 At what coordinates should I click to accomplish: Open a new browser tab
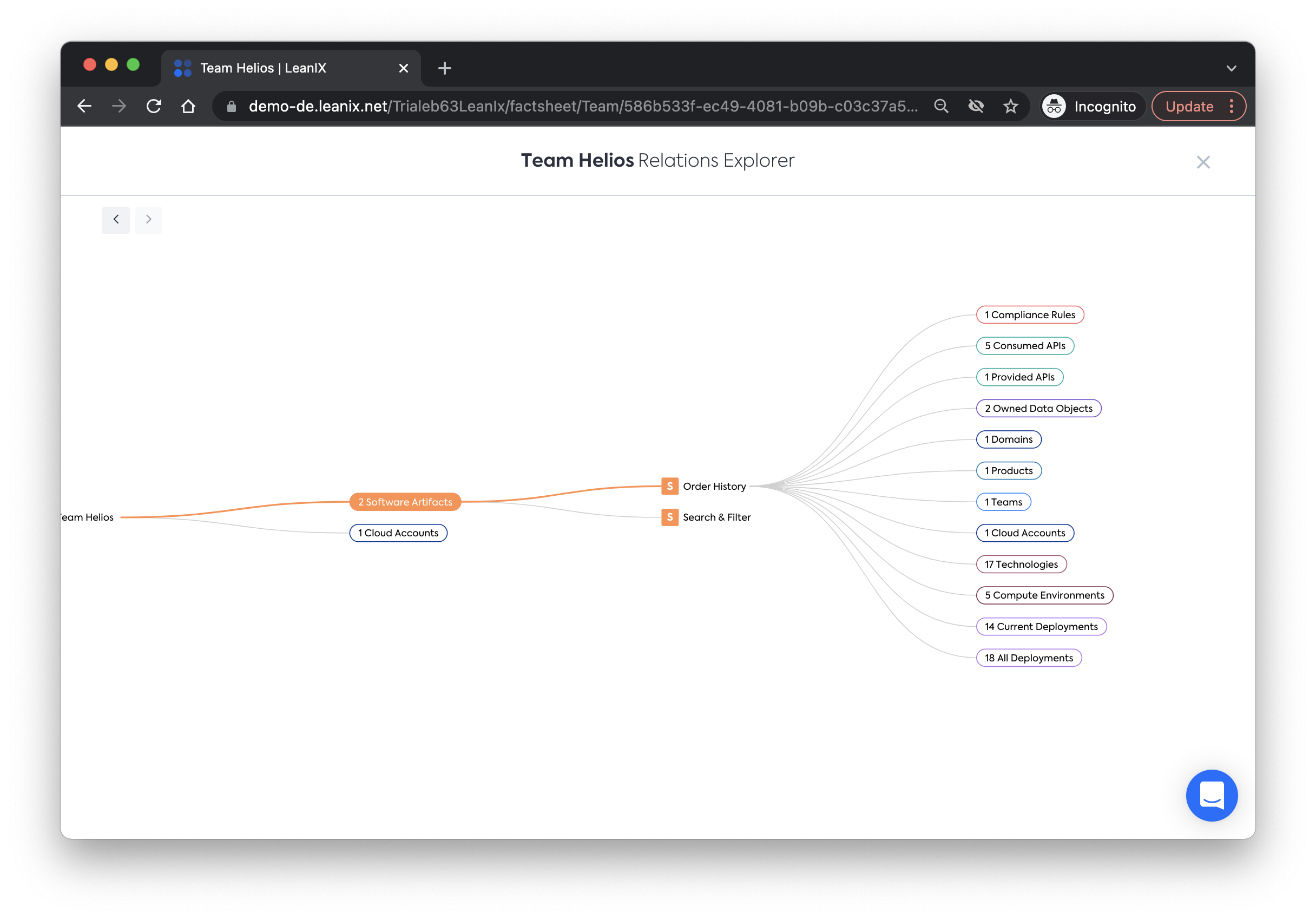point(444,68)
